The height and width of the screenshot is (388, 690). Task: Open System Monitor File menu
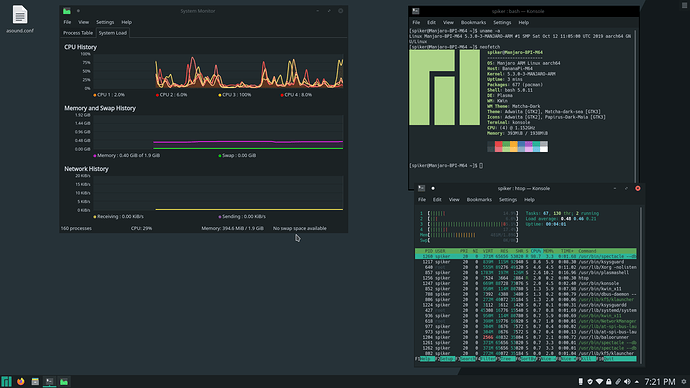coord(67,22)
